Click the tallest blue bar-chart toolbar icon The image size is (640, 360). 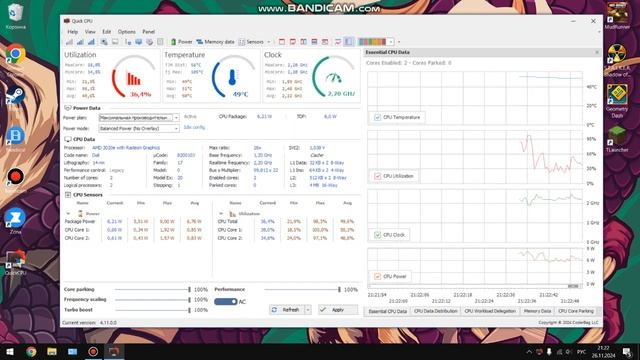point(91,42)
